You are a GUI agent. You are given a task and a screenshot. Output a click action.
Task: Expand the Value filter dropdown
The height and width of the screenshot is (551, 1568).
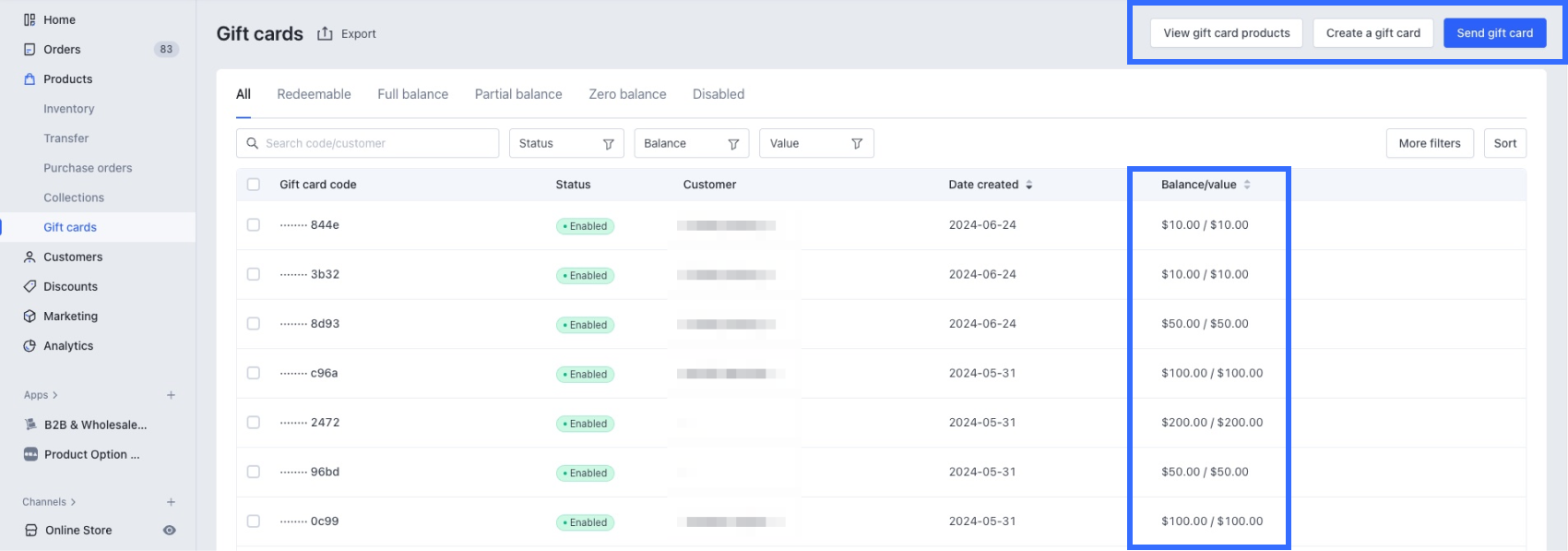pos(815,144)
